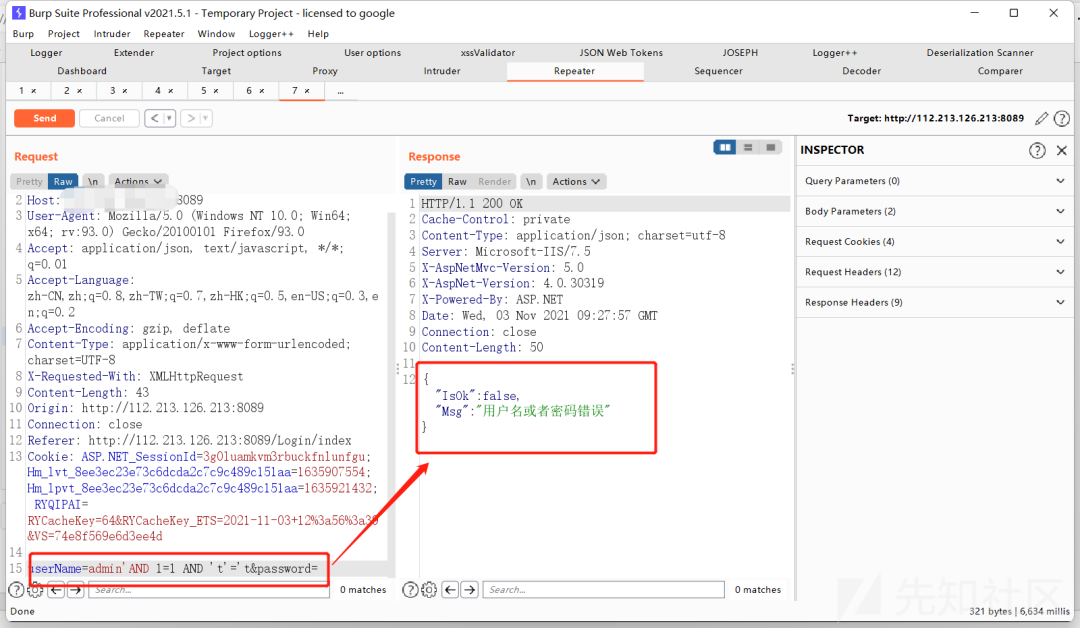Select side-by-side layout view icon
The width and height of the screenshot is (1080, 628).
coord(725,147)
